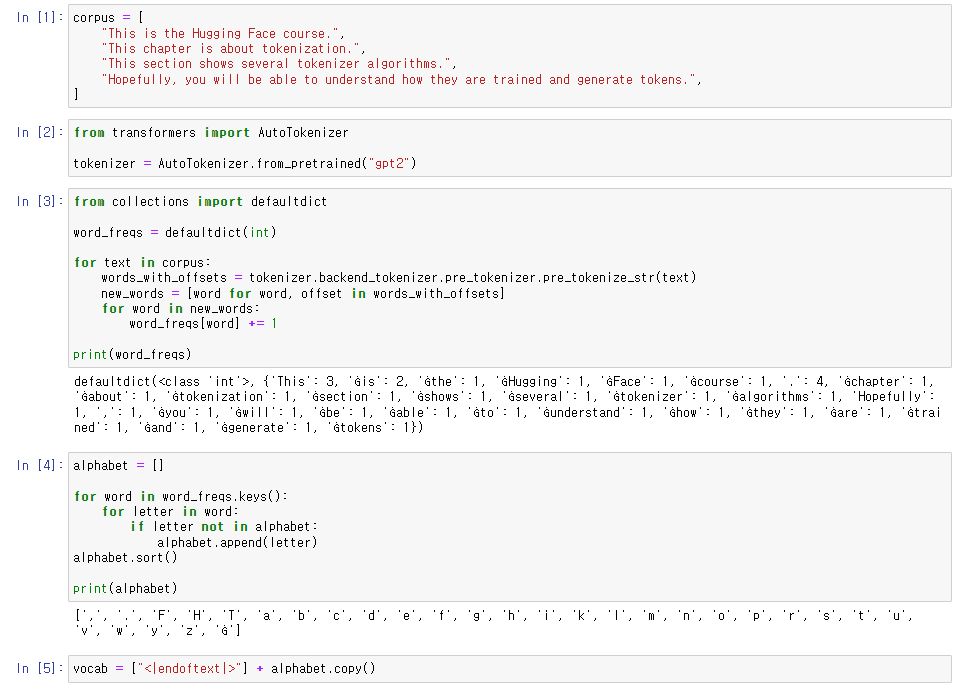Click the "Hopefully, you will be able" string line
This screenshot has width=961, height=687.
pyautogui.click(x=401, y=80)
